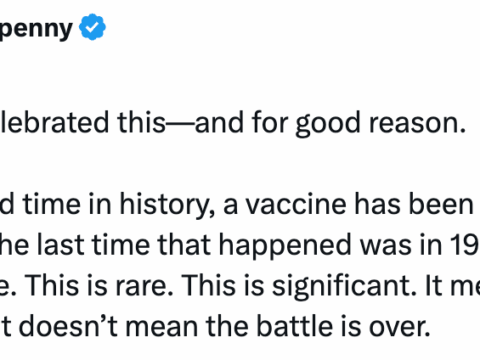
Task: Click the word "reason." in first line
Action: pos(417,124)
